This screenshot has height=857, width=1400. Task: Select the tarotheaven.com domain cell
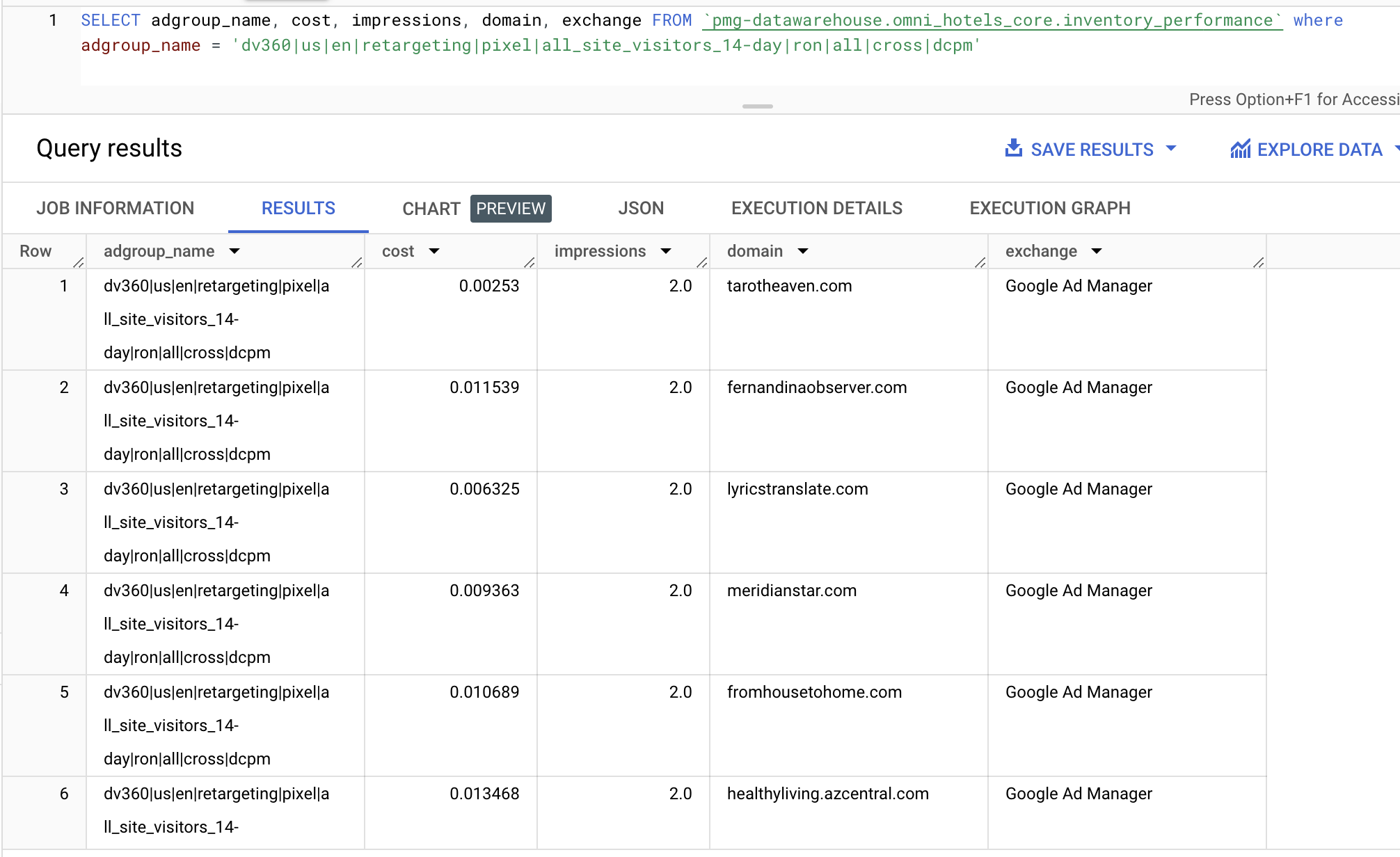pyautogui.click(x=789, y=286)
